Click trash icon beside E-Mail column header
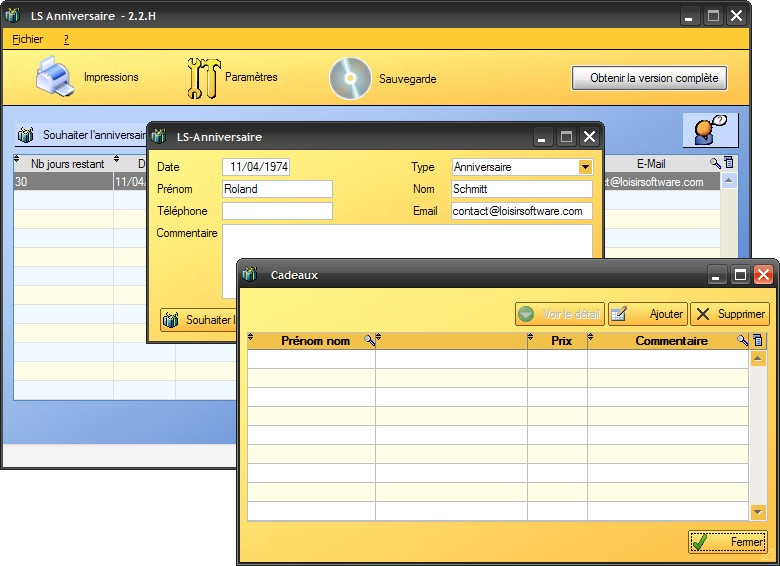 point(729,162)
